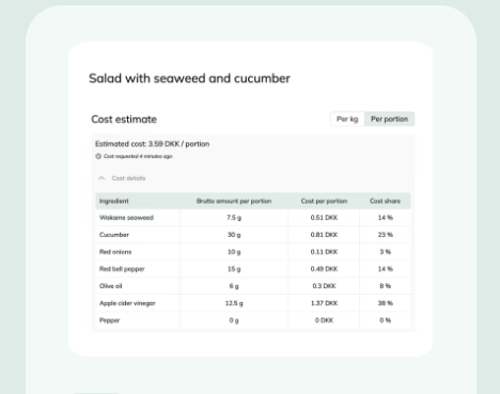Viewport: 500px width, 394px height.
Task: Switch cost view to Per kg
Action: pyautogui.click(x=347, y=119)
